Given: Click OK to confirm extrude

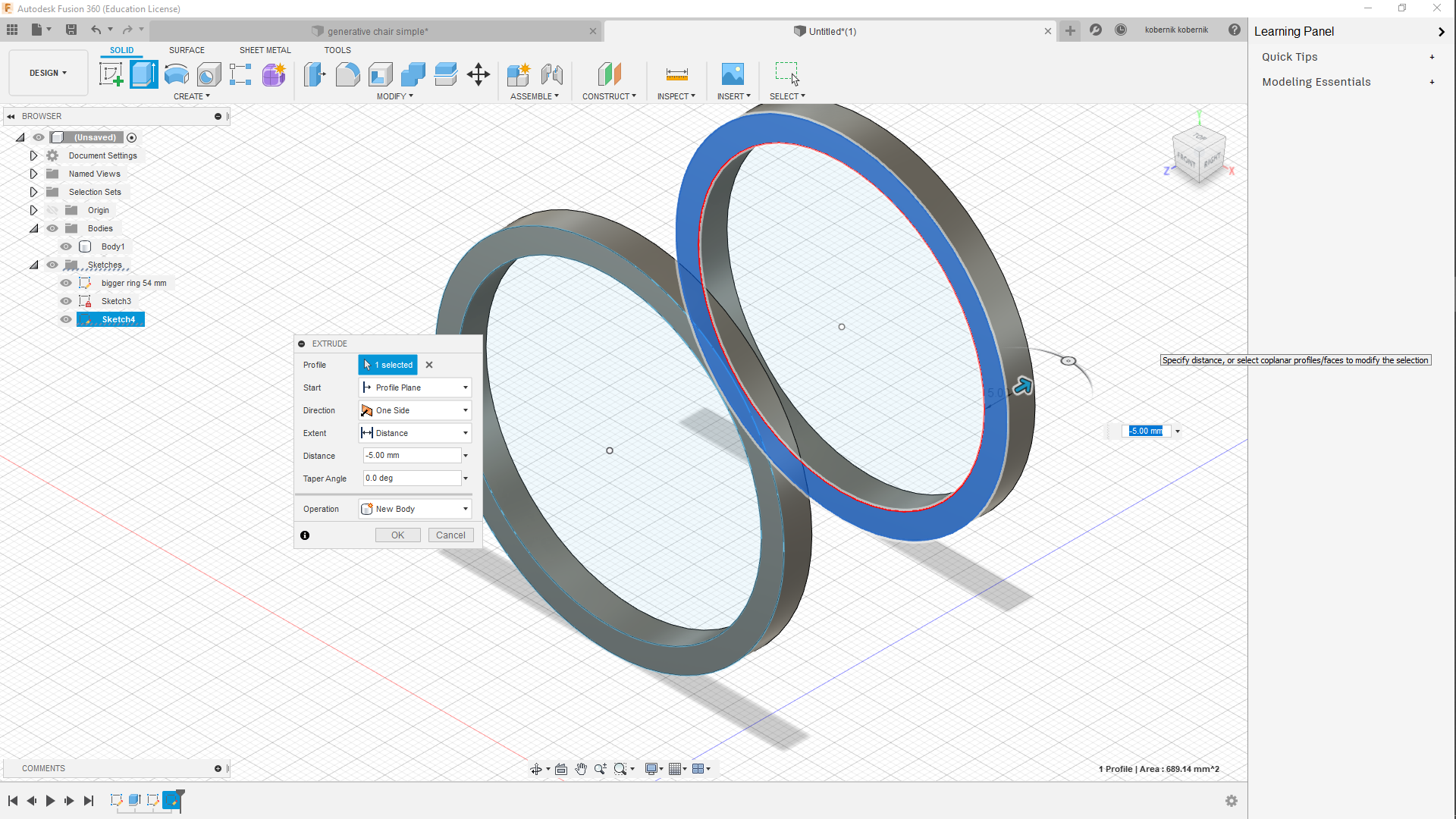Looking at the screenshot, I should pyautogui.click(x=398, y=535).
